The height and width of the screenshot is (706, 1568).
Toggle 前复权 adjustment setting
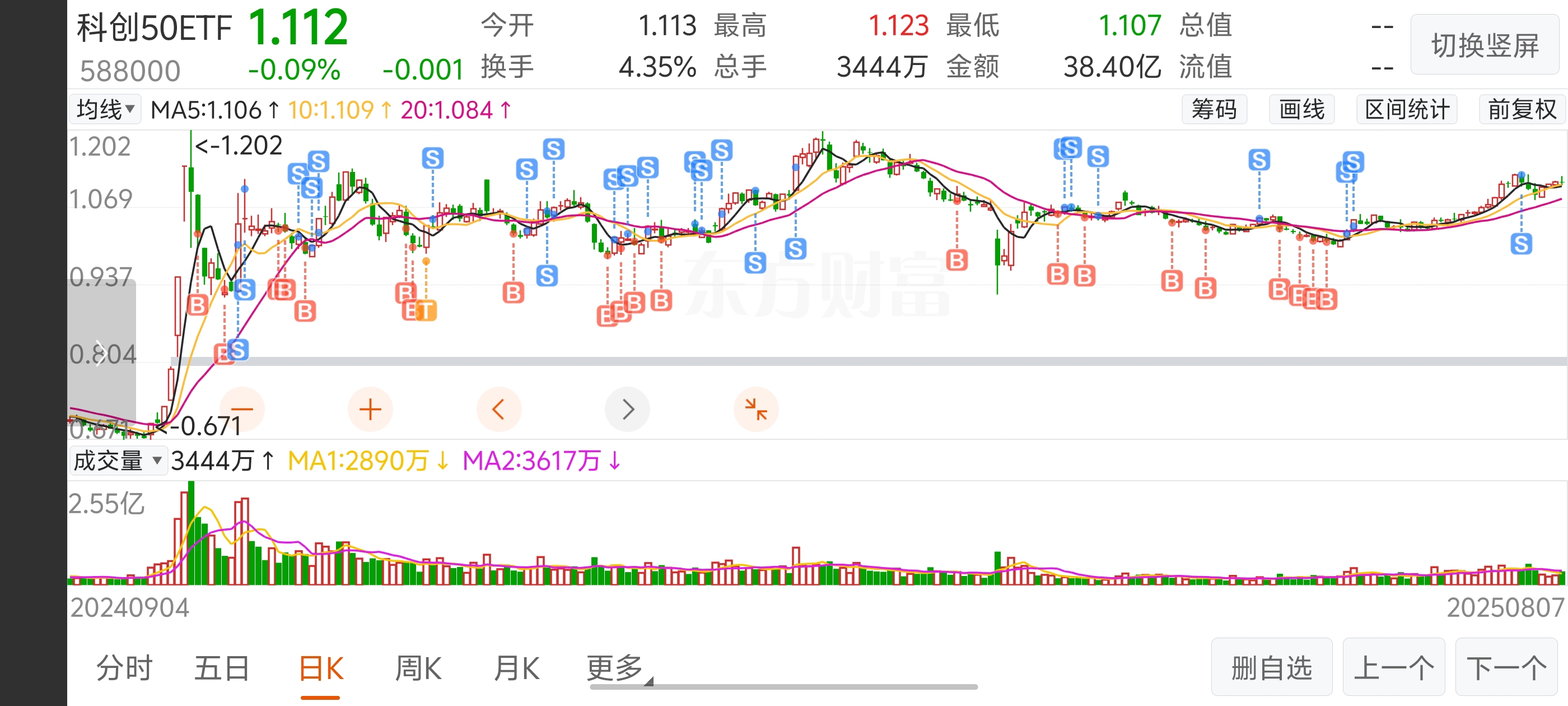pyautogui.click(x=1522, y=110)
